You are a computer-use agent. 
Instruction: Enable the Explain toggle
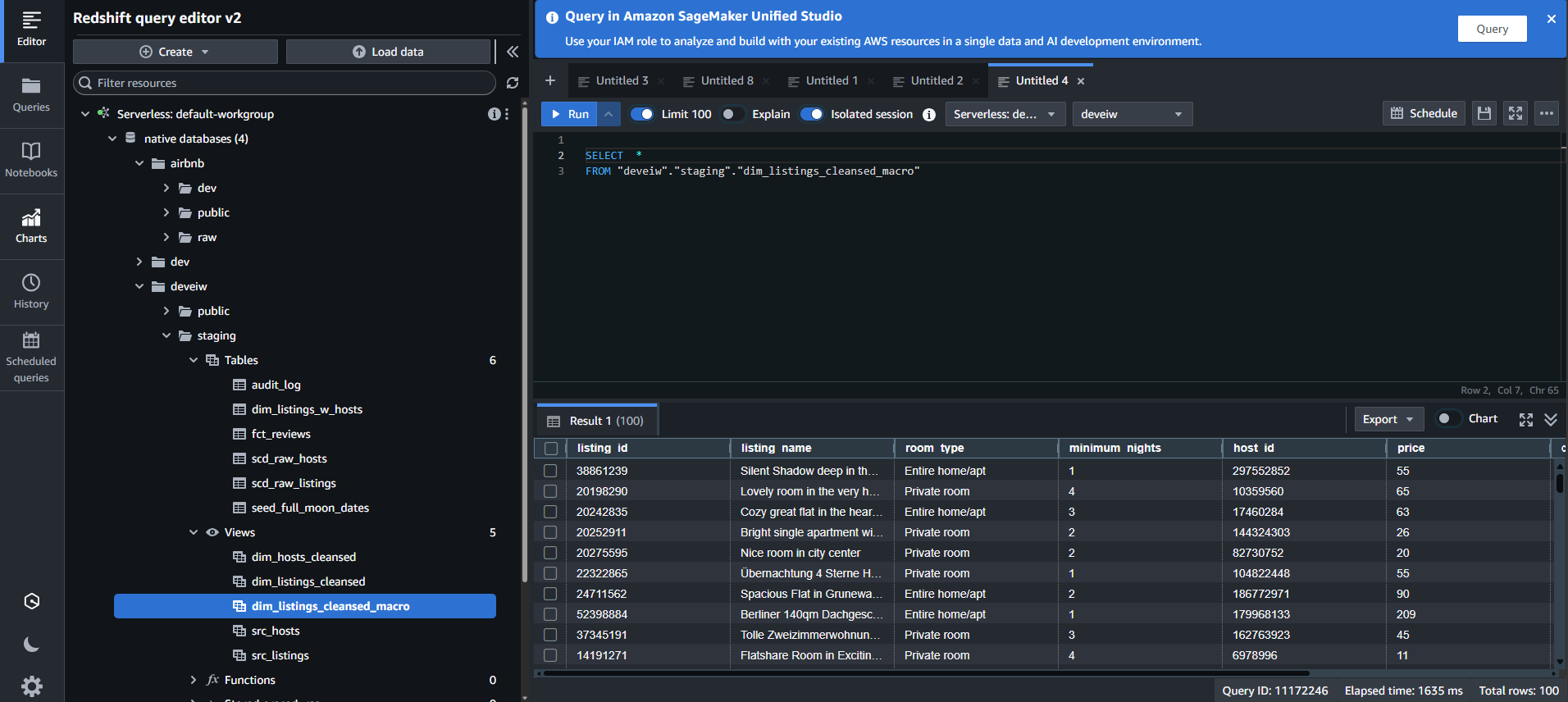[x=732, y=114]
